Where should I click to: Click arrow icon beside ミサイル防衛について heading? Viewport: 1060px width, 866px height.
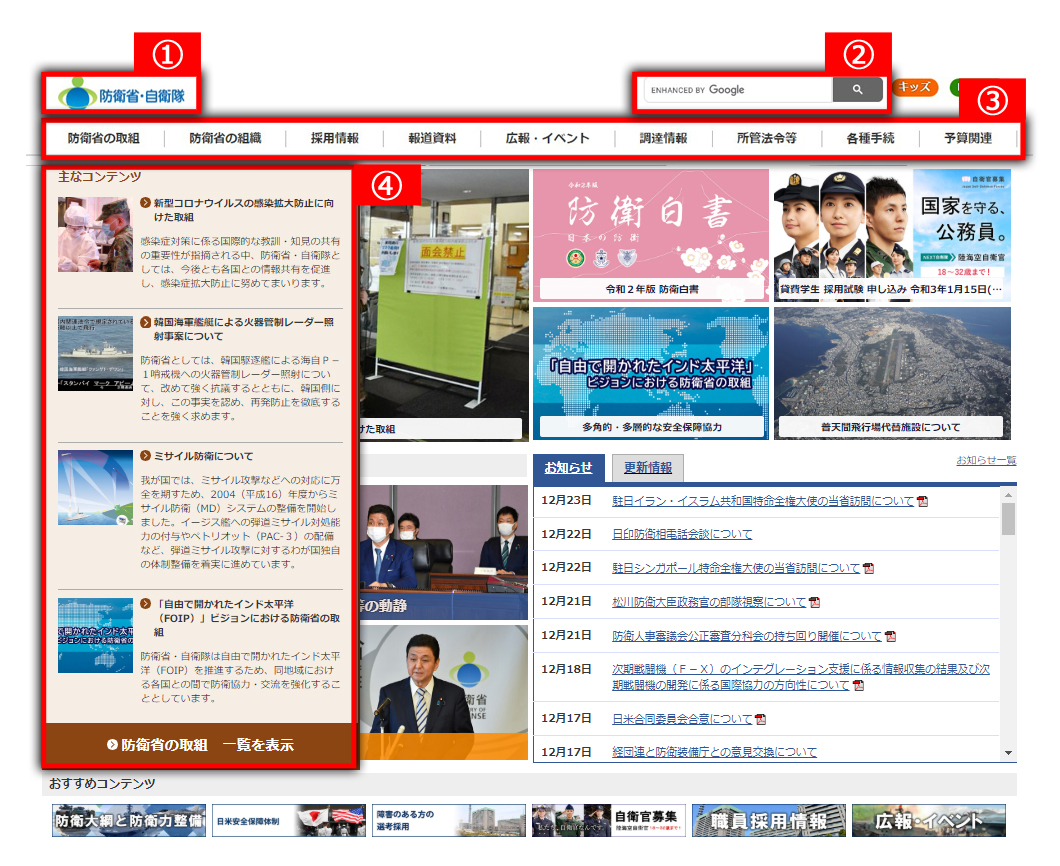(145, 456)
